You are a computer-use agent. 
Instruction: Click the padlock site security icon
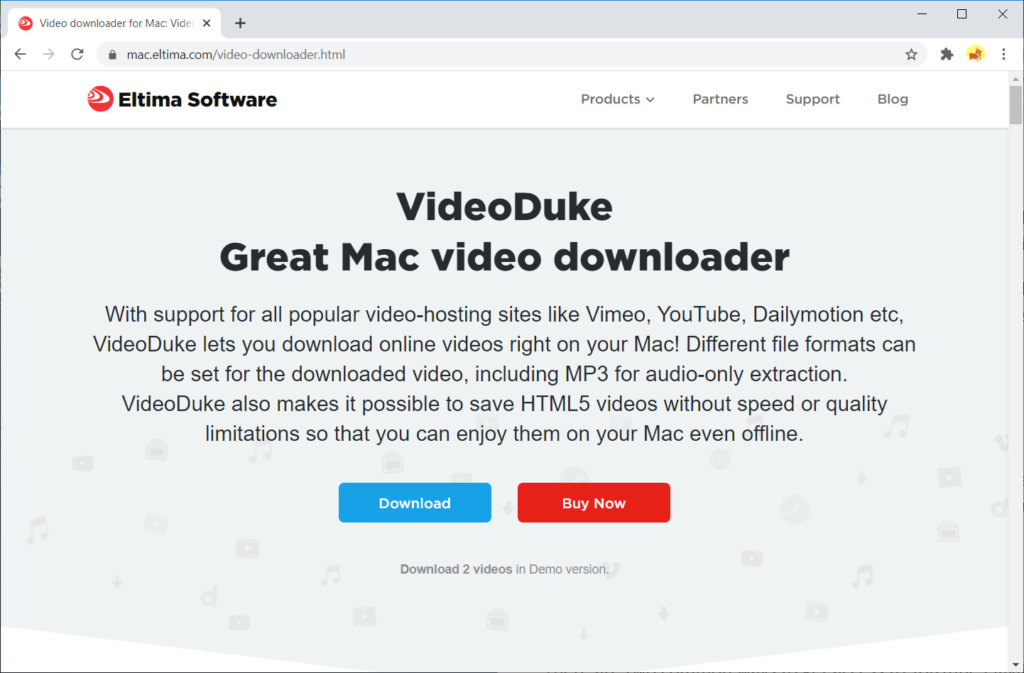(112, 55)
